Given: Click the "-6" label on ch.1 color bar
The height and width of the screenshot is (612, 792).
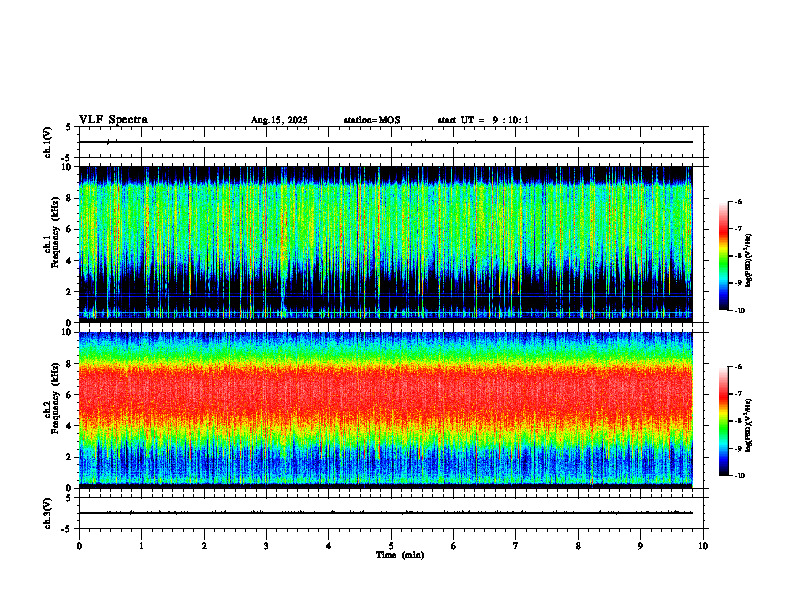Looking at the screenshot, I should 738,202.
